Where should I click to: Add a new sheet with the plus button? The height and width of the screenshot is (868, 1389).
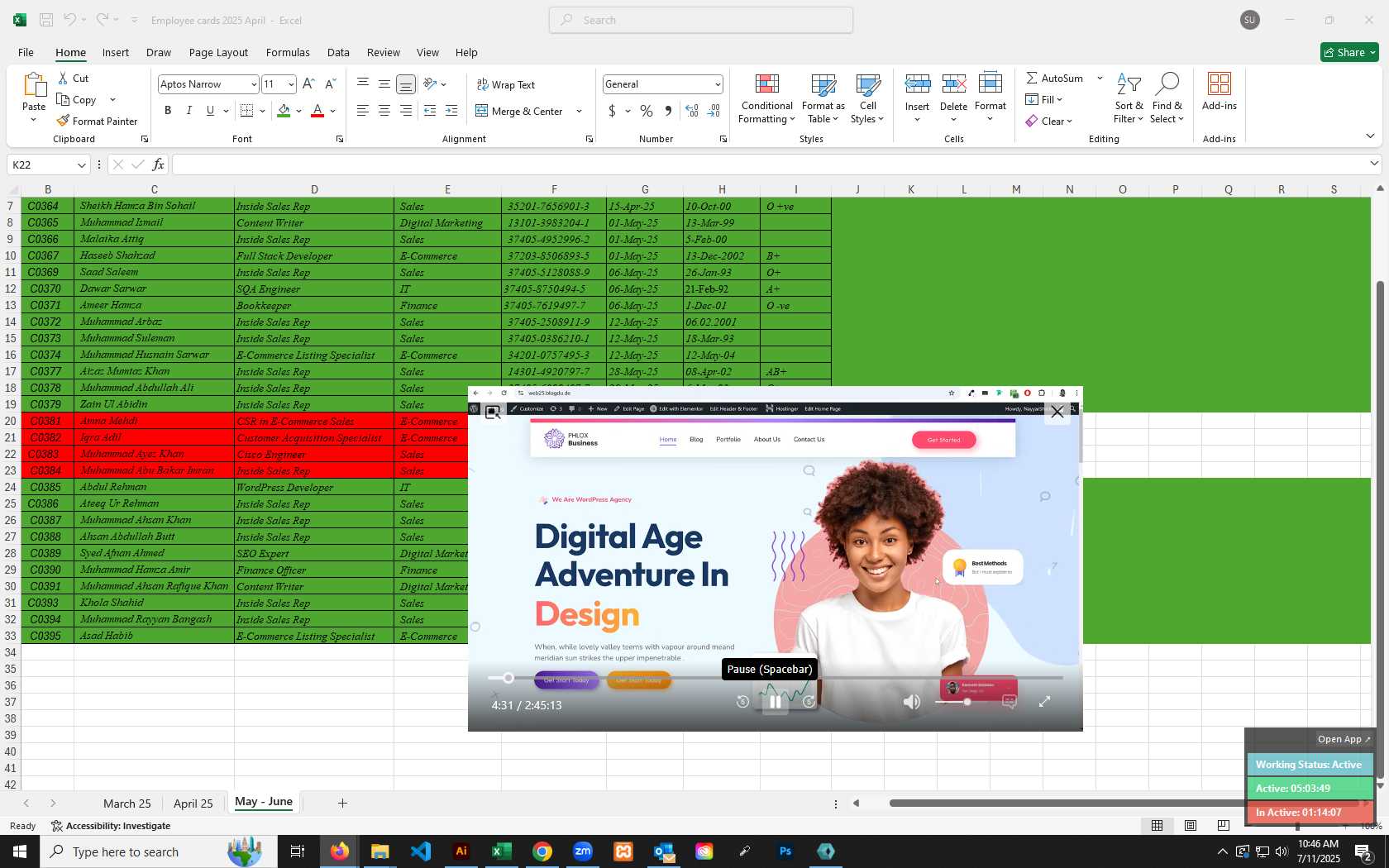(342, 803)
